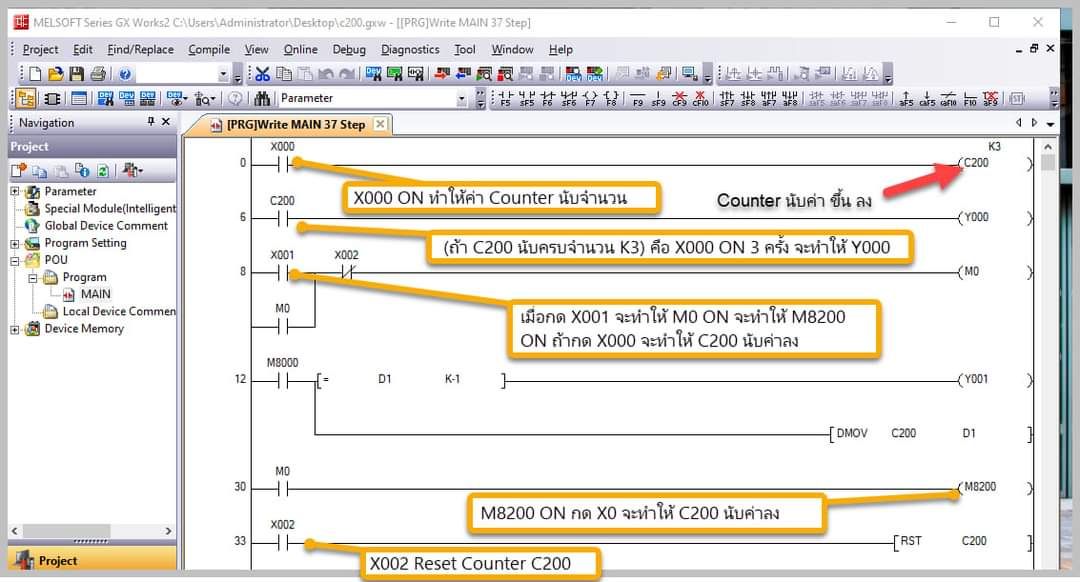
Task: Insert rising pulse contact sF7 icon
Action: [727, 98]
